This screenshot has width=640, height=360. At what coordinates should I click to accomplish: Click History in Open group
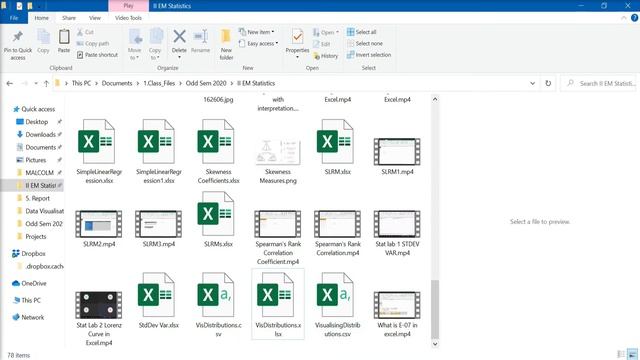326,56
